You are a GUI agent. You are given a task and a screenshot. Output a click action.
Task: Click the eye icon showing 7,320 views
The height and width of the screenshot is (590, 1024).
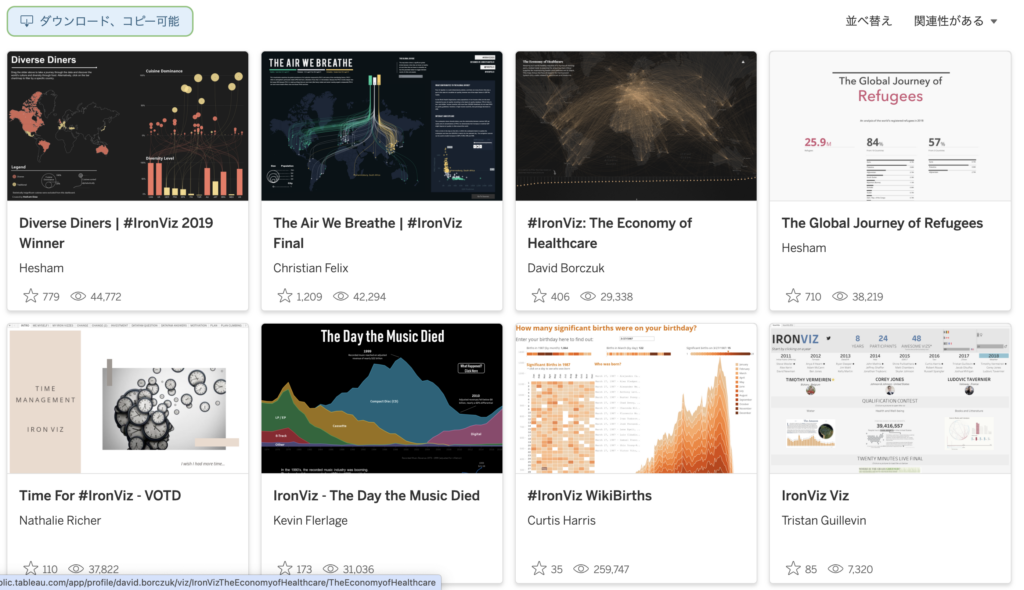835,567
